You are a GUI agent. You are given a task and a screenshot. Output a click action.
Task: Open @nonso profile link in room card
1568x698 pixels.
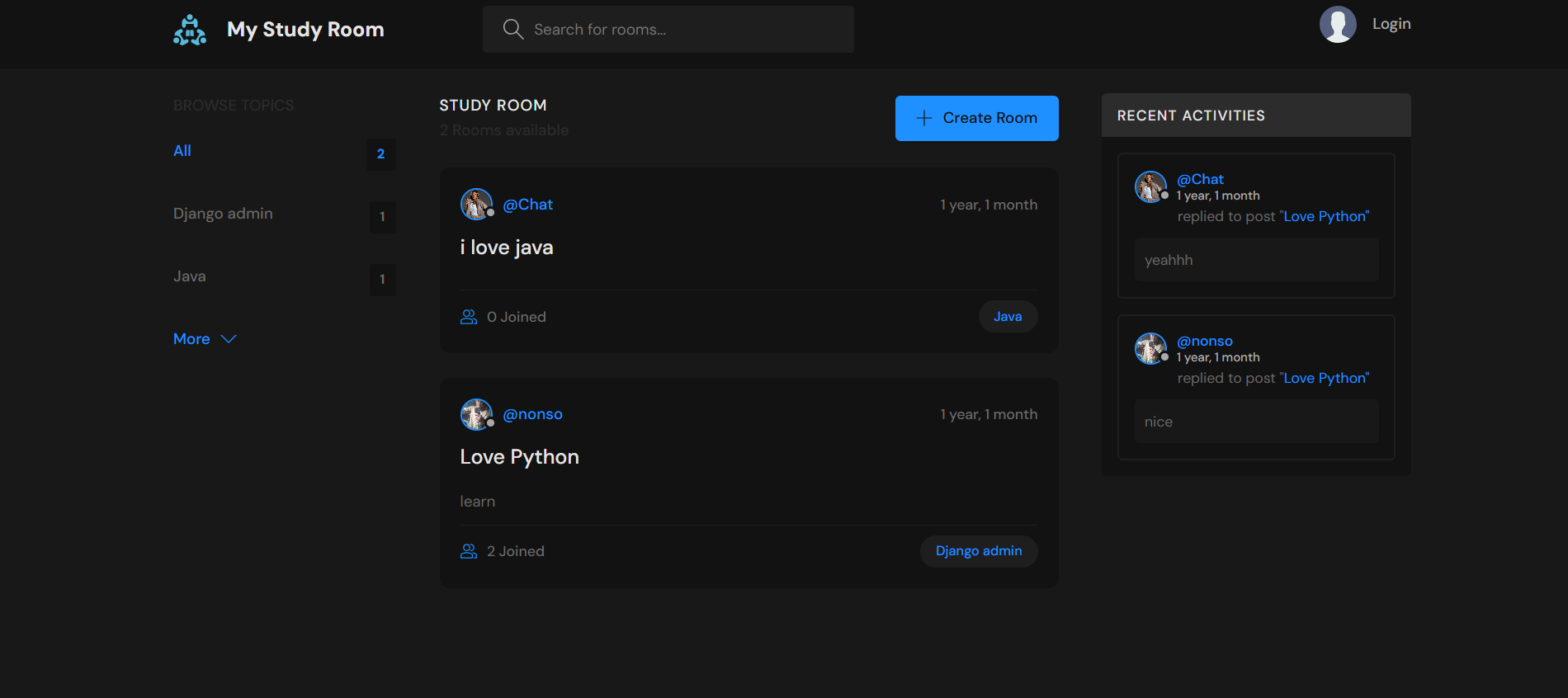coord(532,414)
